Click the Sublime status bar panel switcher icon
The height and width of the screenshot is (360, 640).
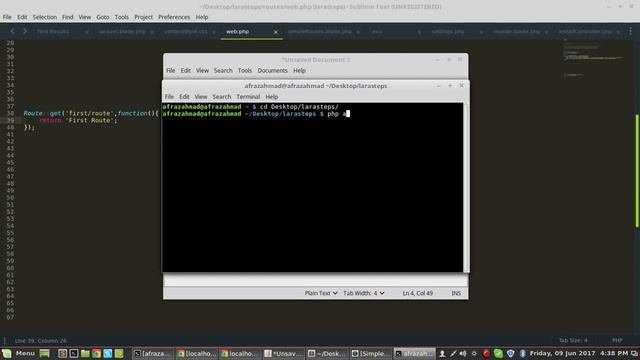[4, 340]
